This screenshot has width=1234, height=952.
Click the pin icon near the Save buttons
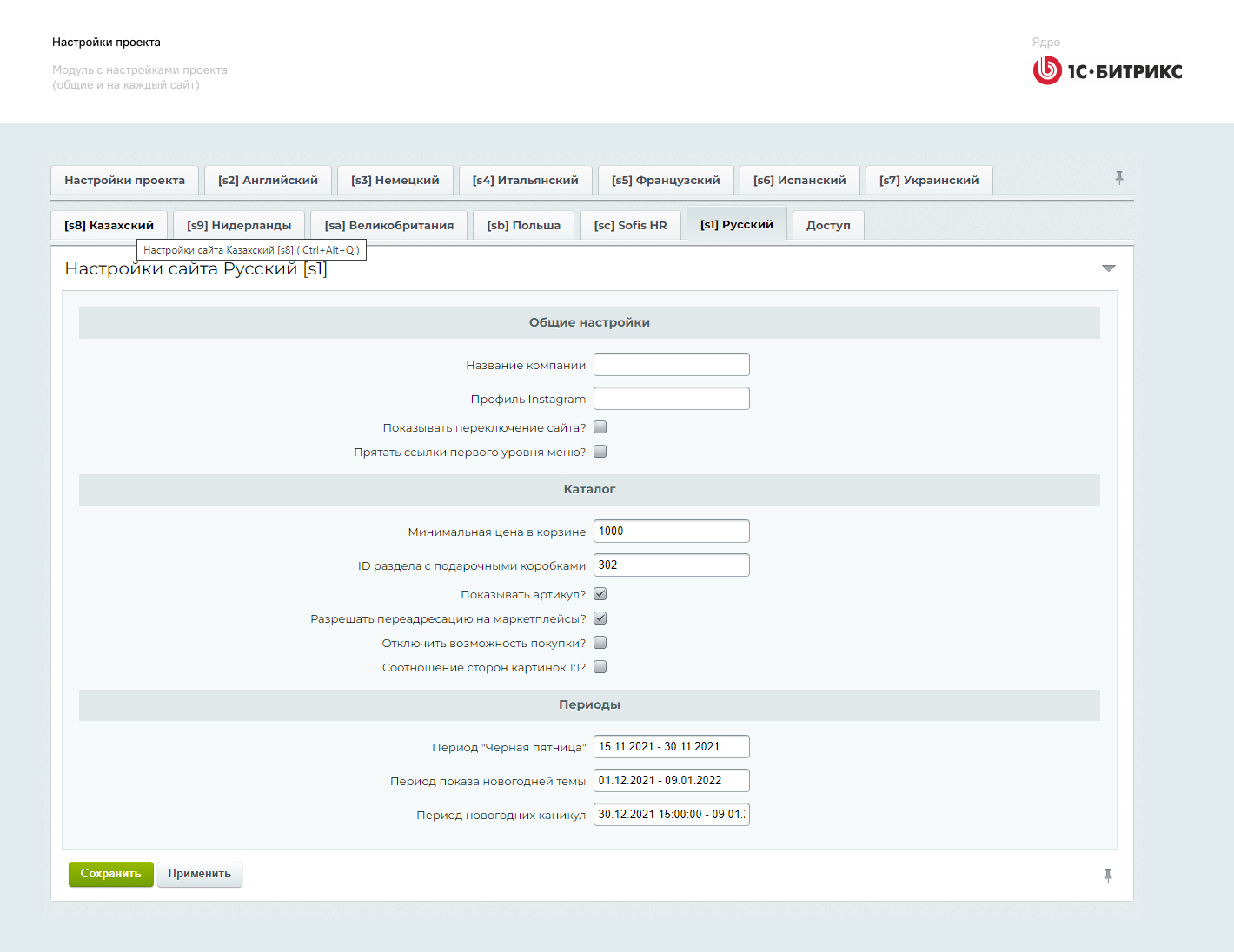pyautogui.click(x=1108, y=876)
